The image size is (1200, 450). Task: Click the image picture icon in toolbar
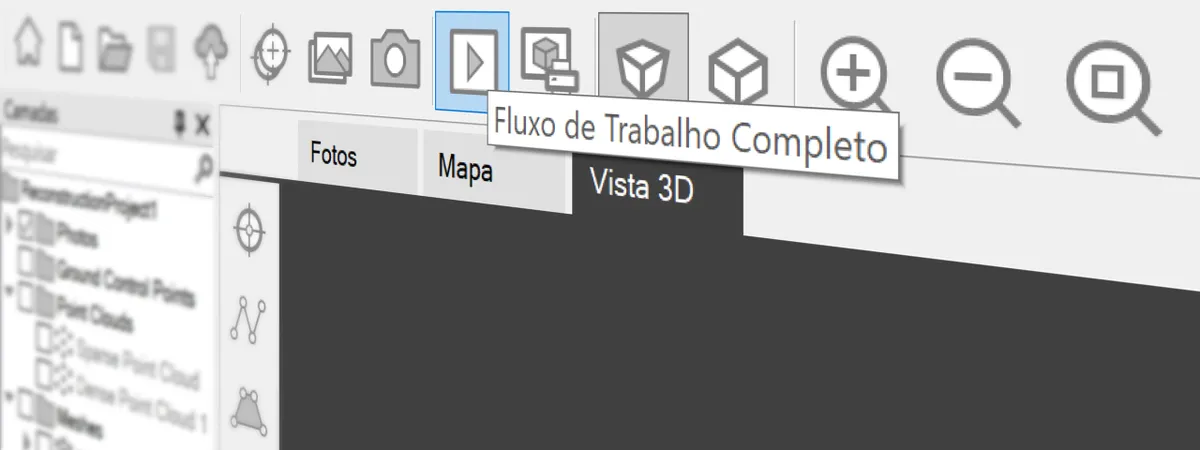click(x=330, y=58)
